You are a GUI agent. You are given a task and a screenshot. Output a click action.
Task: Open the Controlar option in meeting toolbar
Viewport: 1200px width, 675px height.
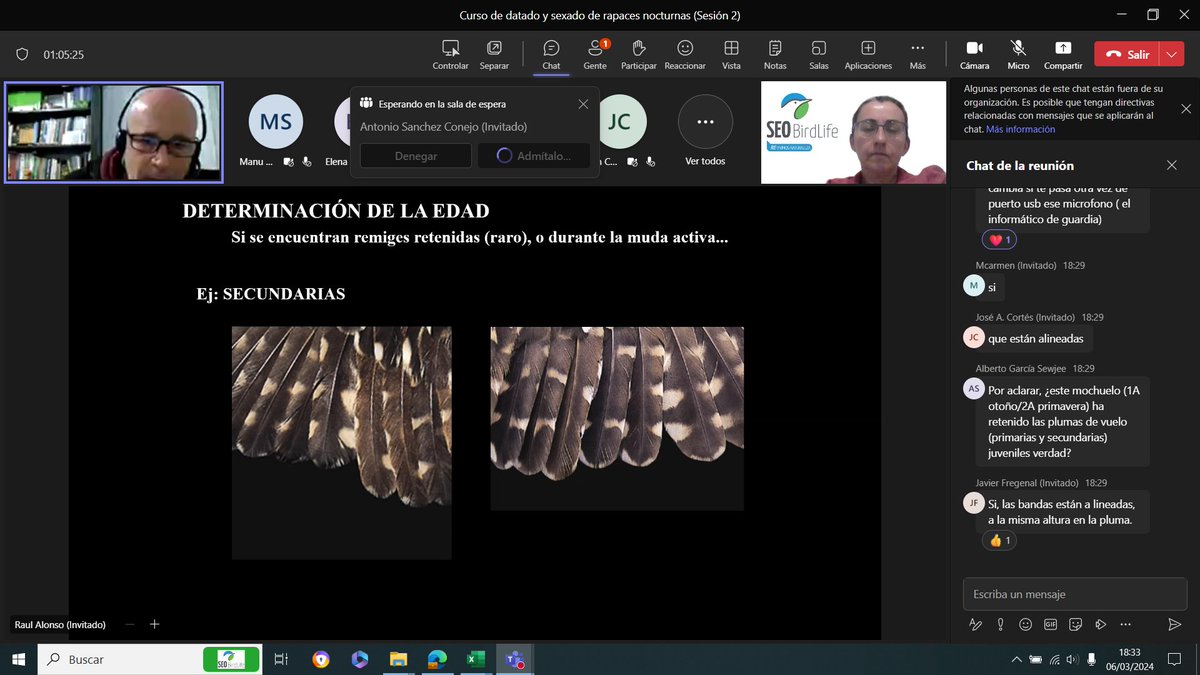tap(451, 55)
